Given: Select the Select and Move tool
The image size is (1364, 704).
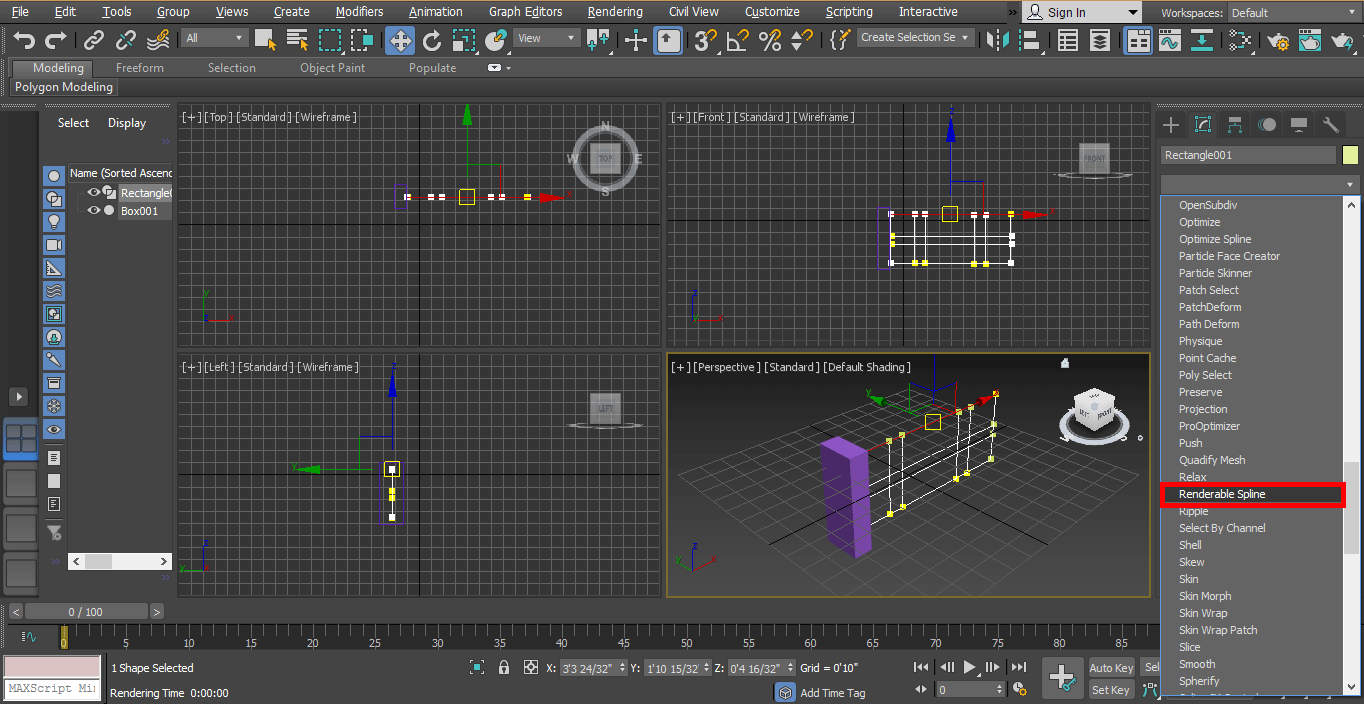Looking at the screenshot, I should pyautogui.click(x=398, y=41).
